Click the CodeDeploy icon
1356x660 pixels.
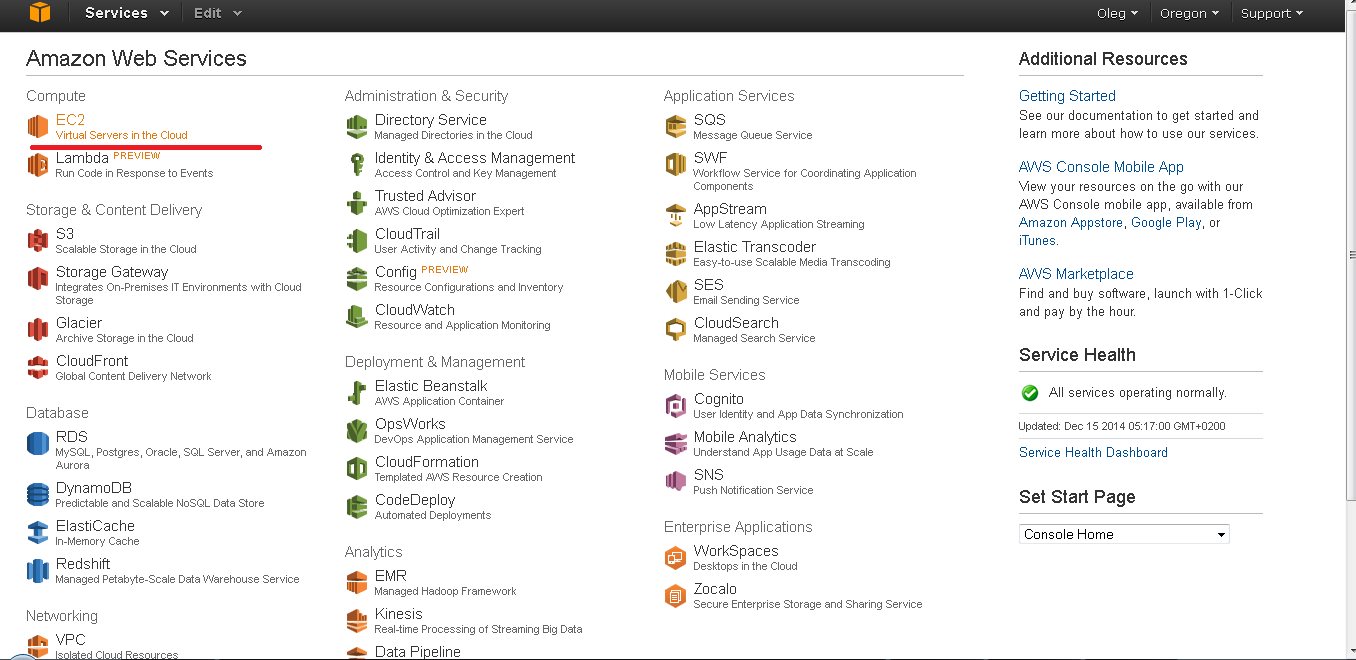pos(356,507)
